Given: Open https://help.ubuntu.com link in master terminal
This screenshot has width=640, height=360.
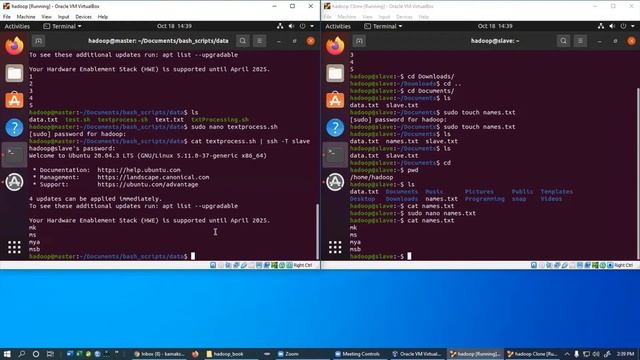Looking at the screenshot, I should 139,170.
